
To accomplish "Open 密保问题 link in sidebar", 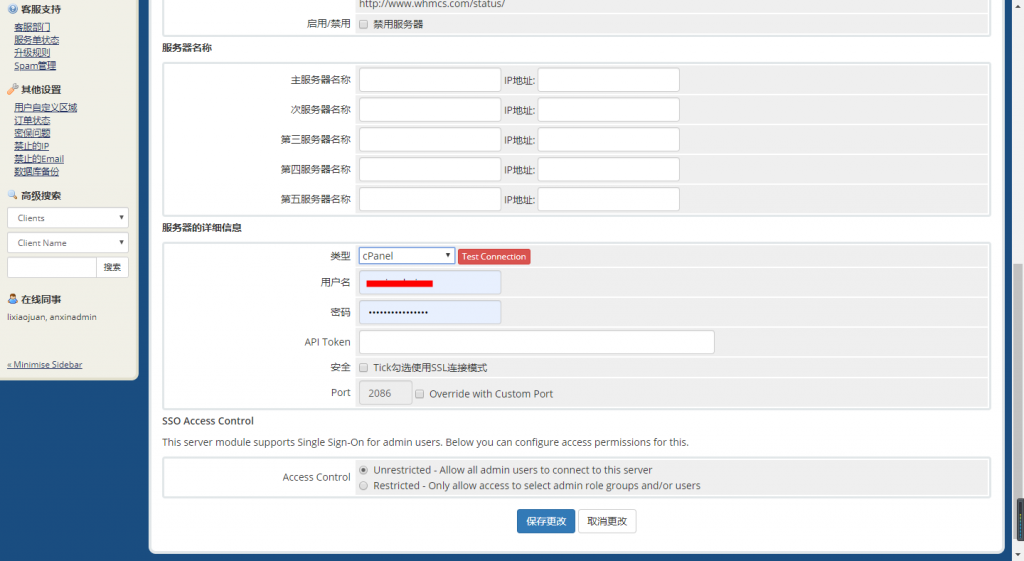I will pos(32,133).
